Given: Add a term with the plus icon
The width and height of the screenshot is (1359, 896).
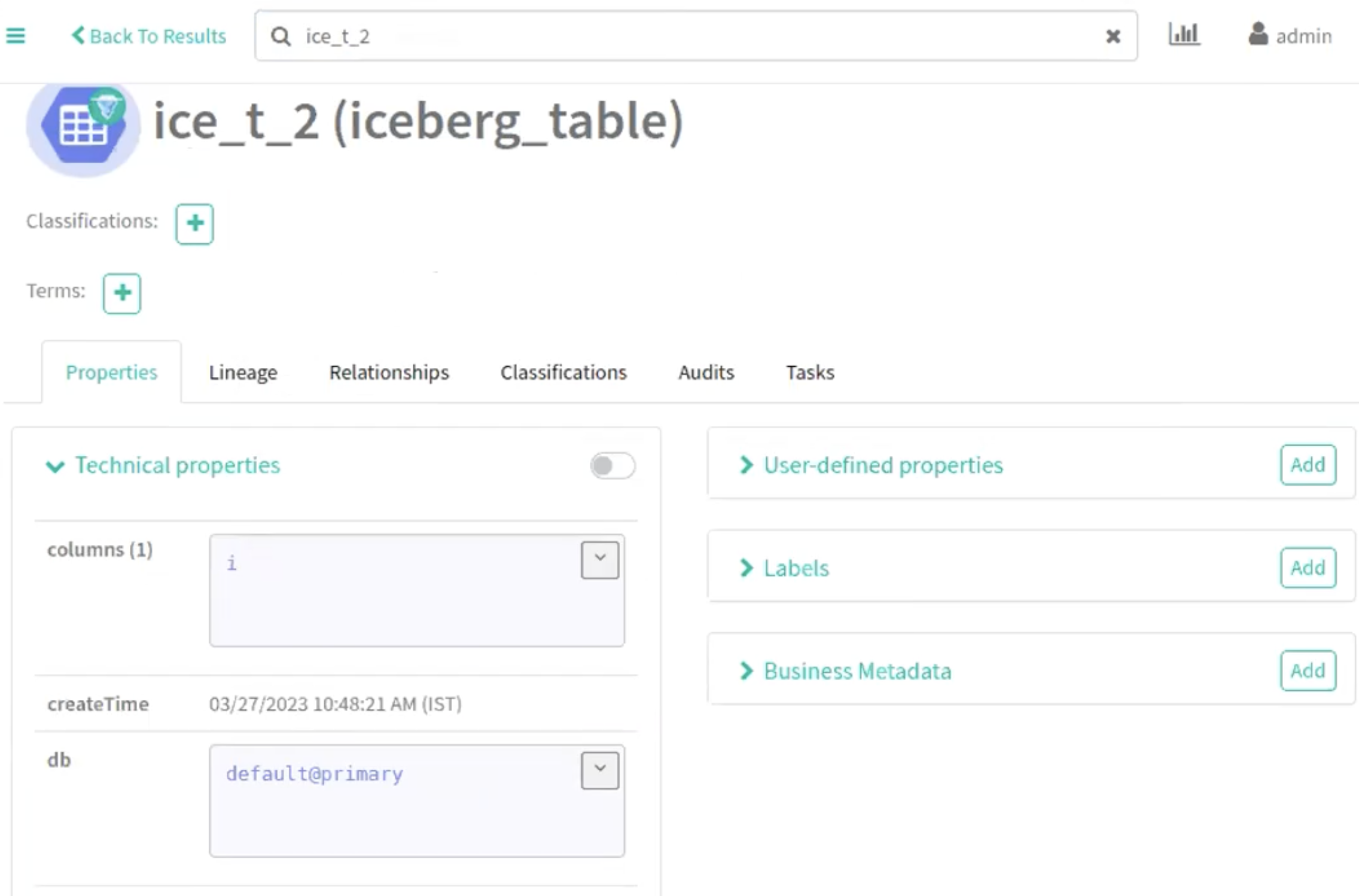Looking at the screenshot, I should coord(122,293).
